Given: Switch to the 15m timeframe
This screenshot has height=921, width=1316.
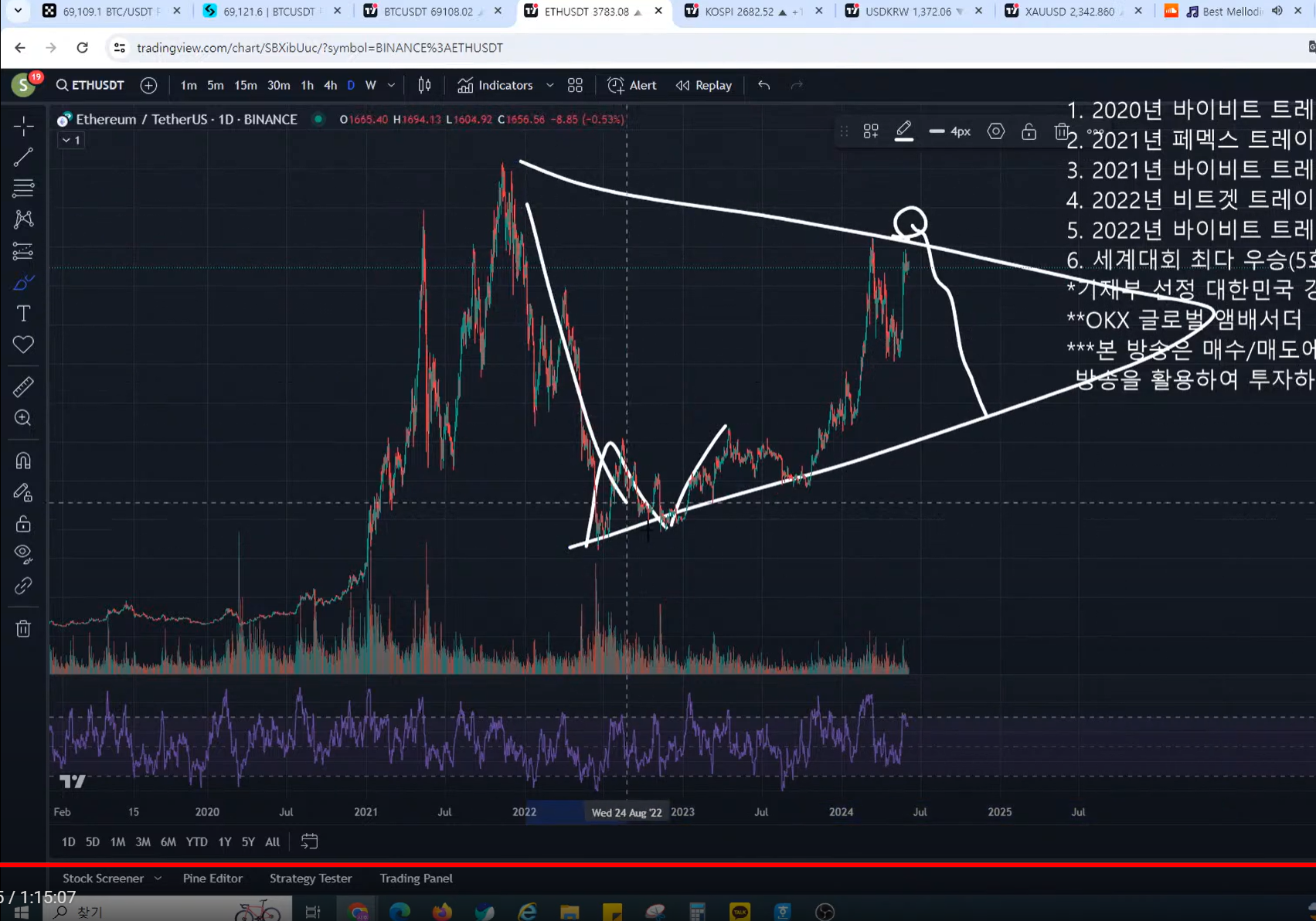Looking at the screenshot, I should coord(245,85).
